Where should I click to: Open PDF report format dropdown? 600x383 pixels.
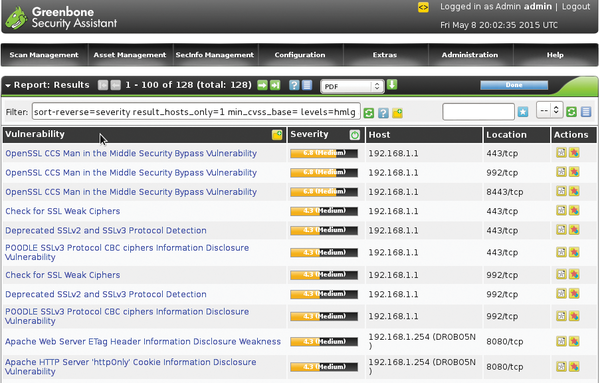[352, 86]
